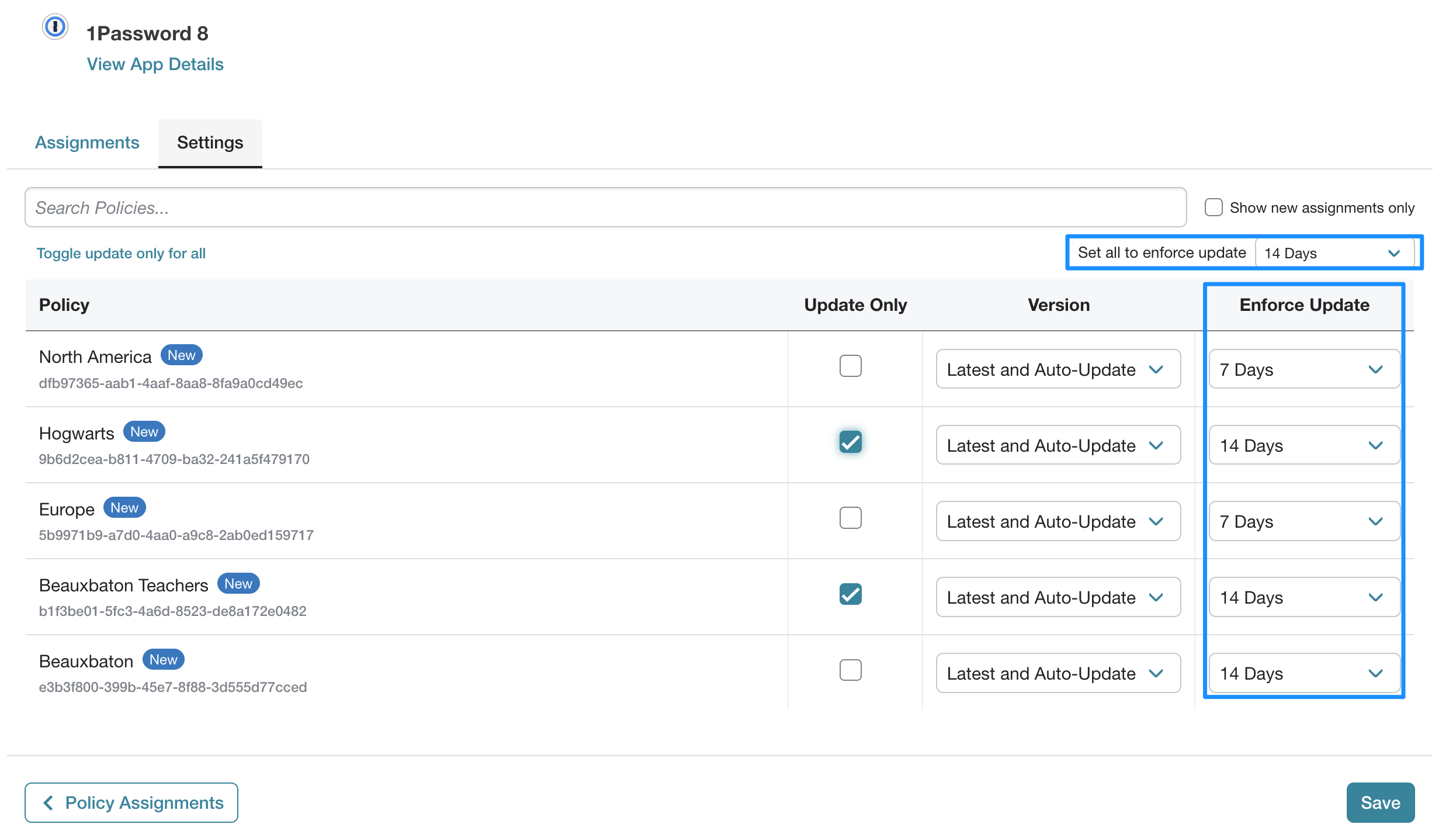Click the New badge beside Beauxbaton policy

click(x=163, y=660)
